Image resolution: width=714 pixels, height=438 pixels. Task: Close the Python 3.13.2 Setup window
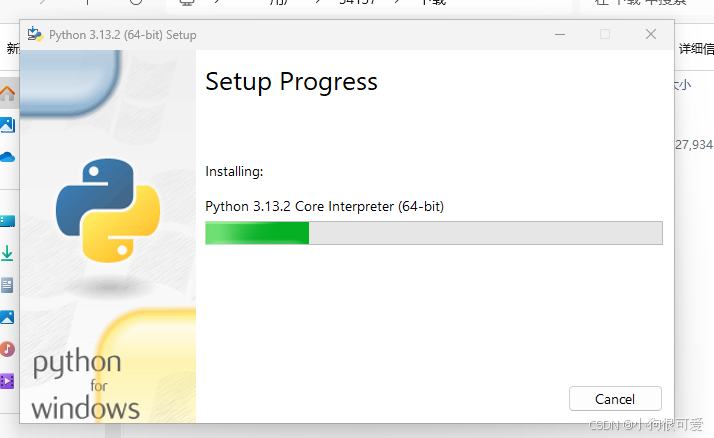pyautogui.click(x=651, y=34)
